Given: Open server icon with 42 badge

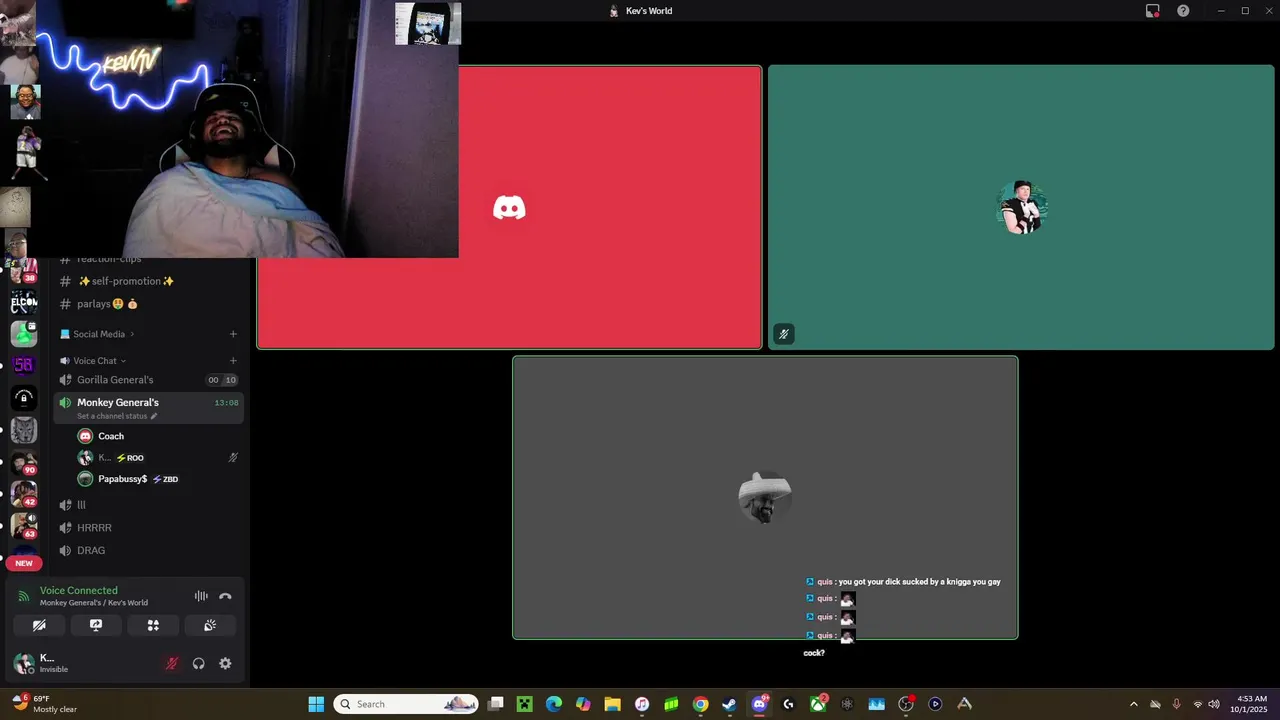Looking at the screenshot, I should point(24,494).
